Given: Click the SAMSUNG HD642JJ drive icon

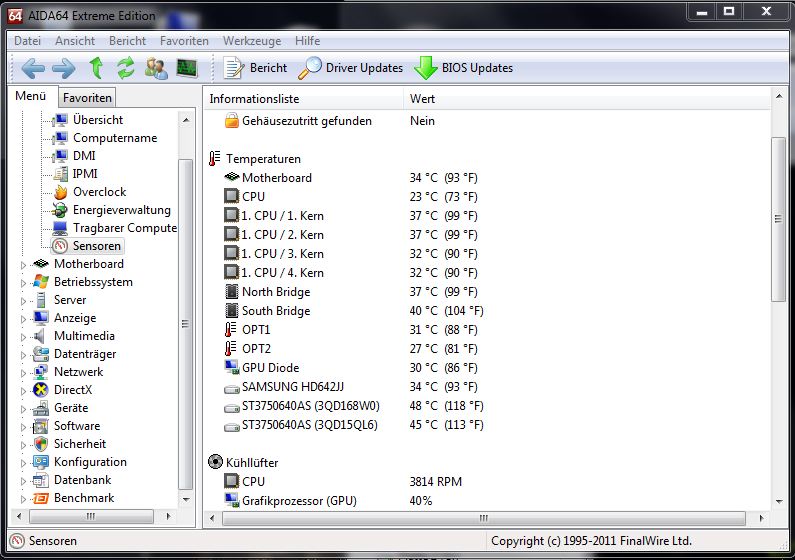Looking at the screenshot, I should 232,389.
